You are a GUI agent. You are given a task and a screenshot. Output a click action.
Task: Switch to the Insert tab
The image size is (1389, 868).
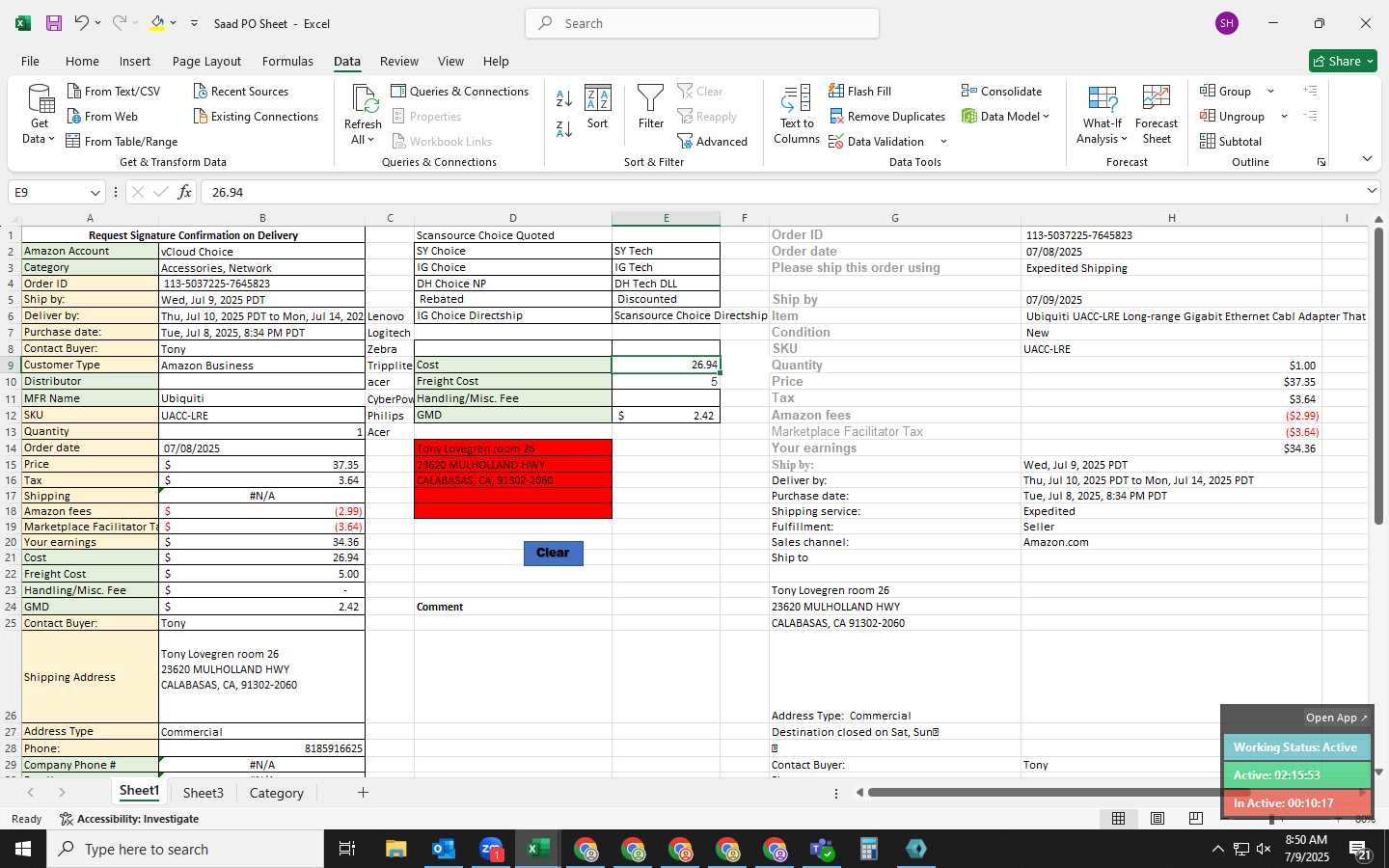click(x=135, y=61)
